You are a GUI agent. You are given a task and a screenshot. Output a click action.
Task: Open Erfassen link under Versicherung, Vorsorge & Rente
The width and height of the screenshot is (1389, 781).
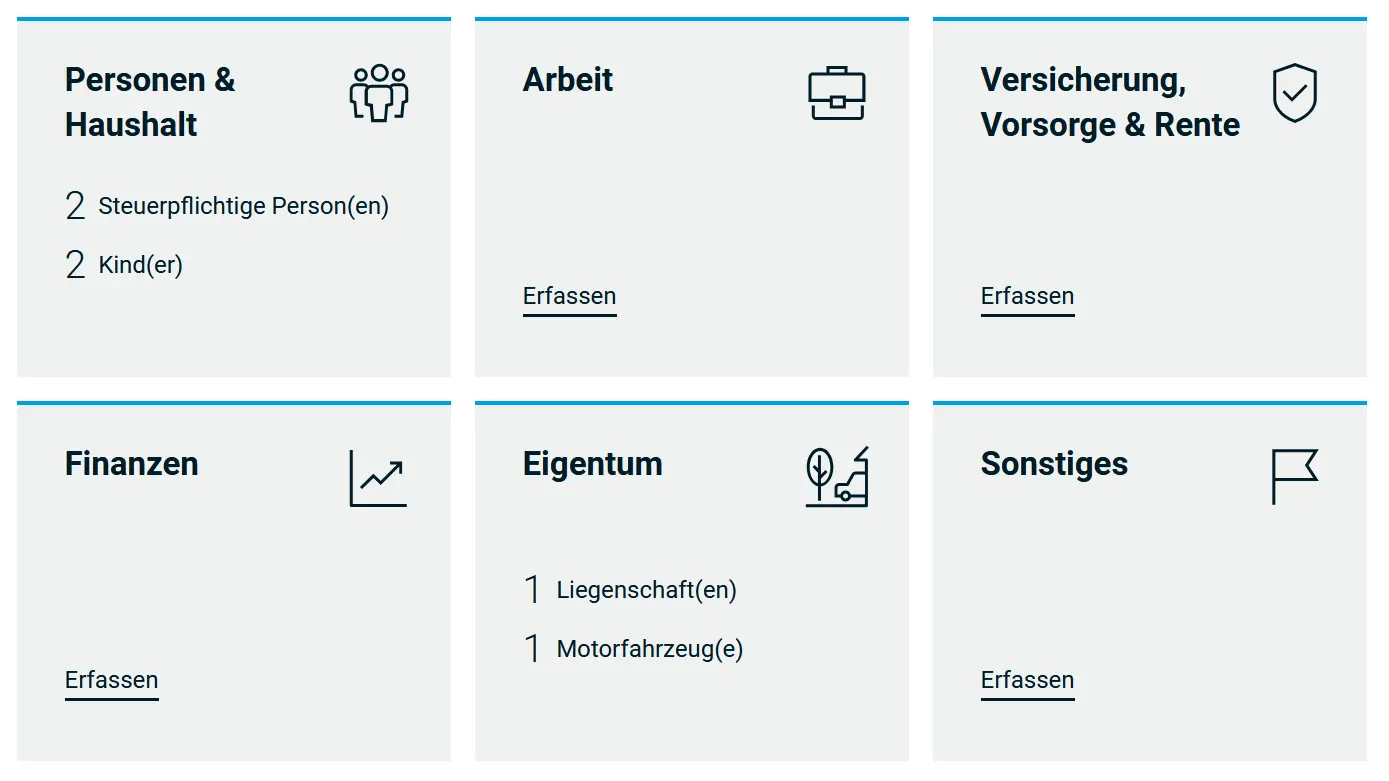(x=1027, y=296)
